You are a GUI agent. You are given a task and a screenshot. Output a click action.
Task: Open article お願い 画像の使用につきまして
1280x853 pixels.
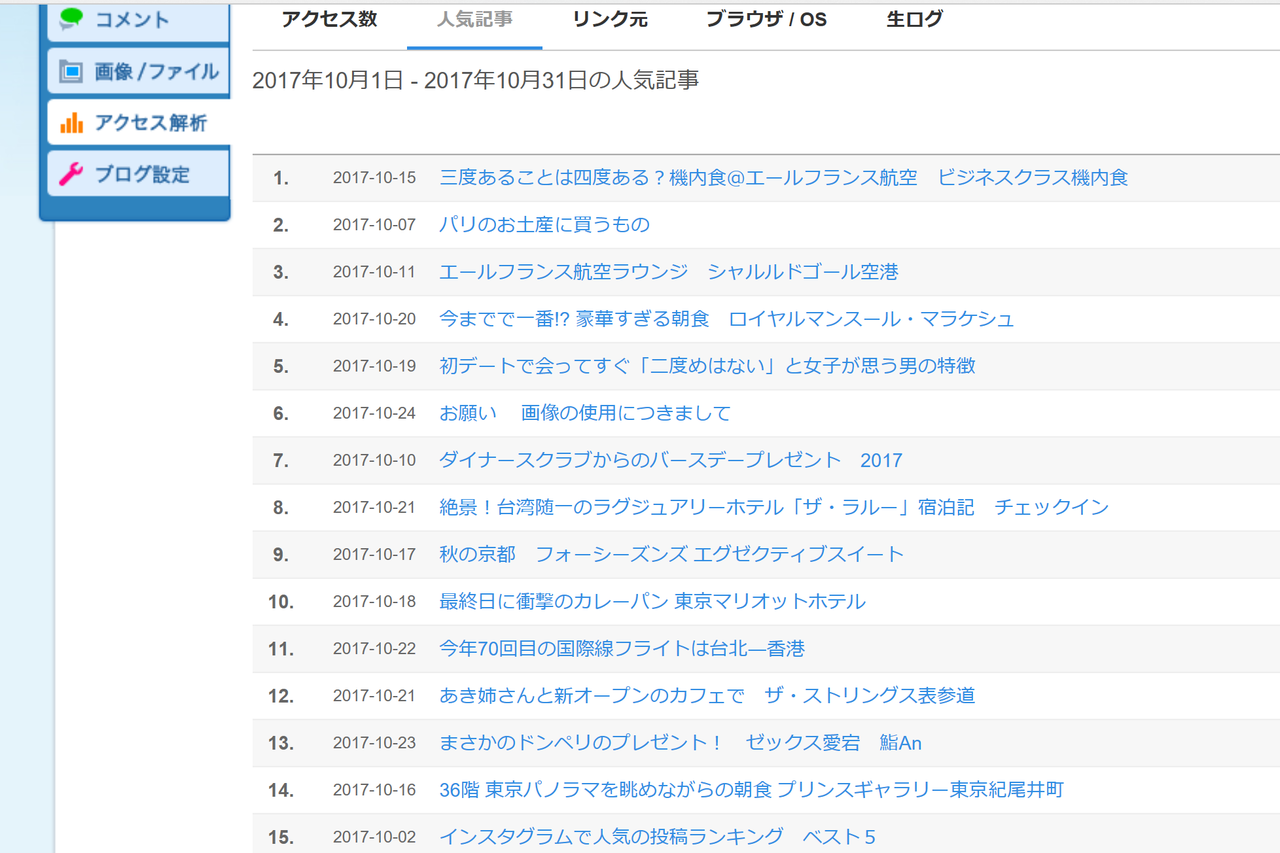tap(585, 413)
